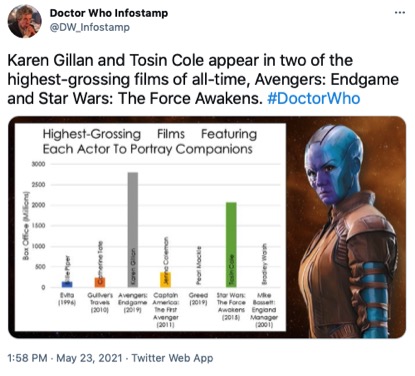Click the chart title text
Viewport: 415px width, 376px height.
tap(150, 141)
